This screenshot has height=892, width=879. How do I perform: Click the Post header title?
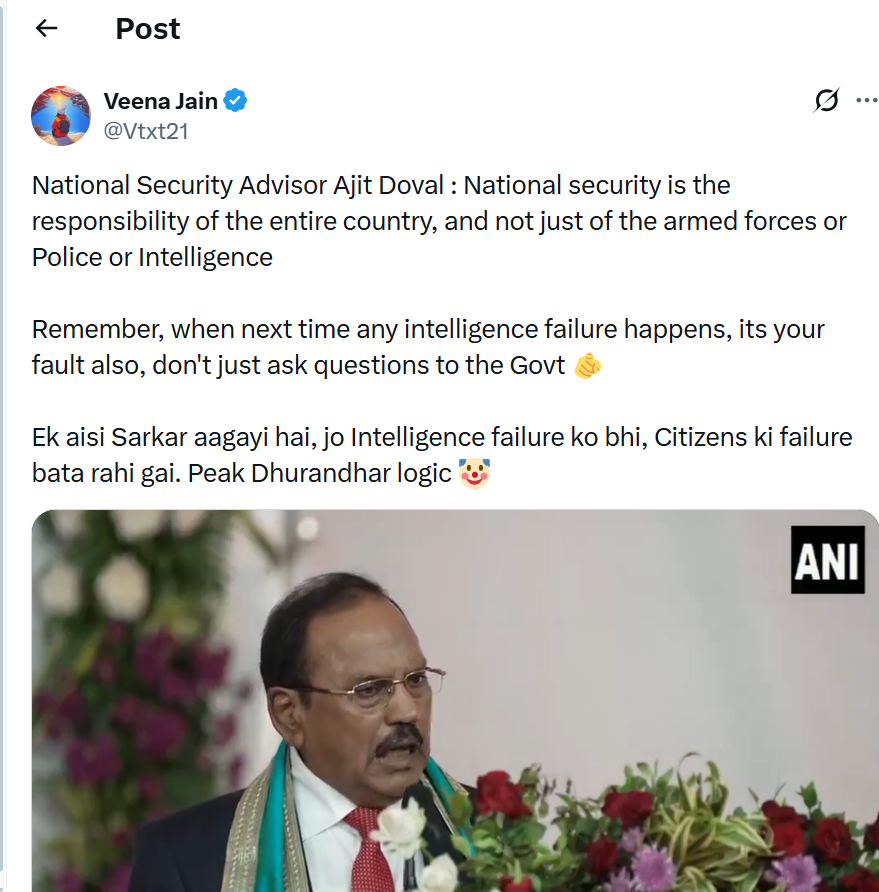tap(148, 29)
